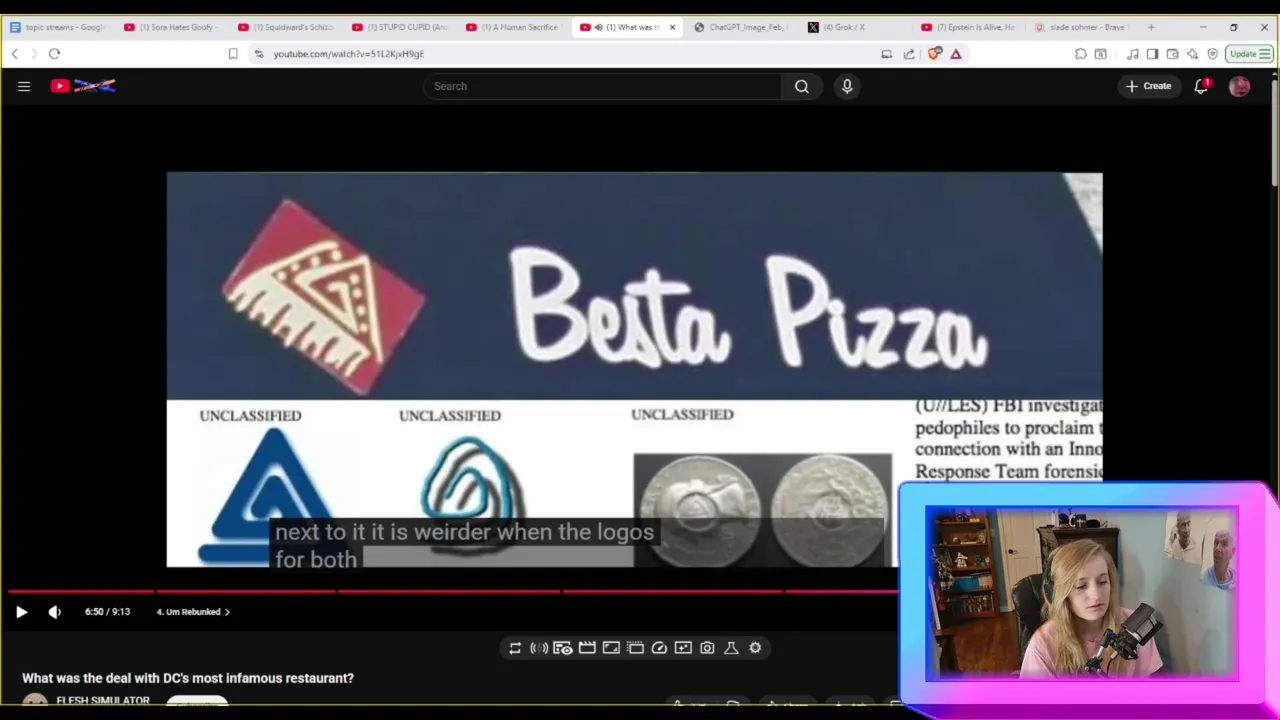Go back with browser back arrow
The height and width of the screenshot is (720, 1280).
[14, 54]
